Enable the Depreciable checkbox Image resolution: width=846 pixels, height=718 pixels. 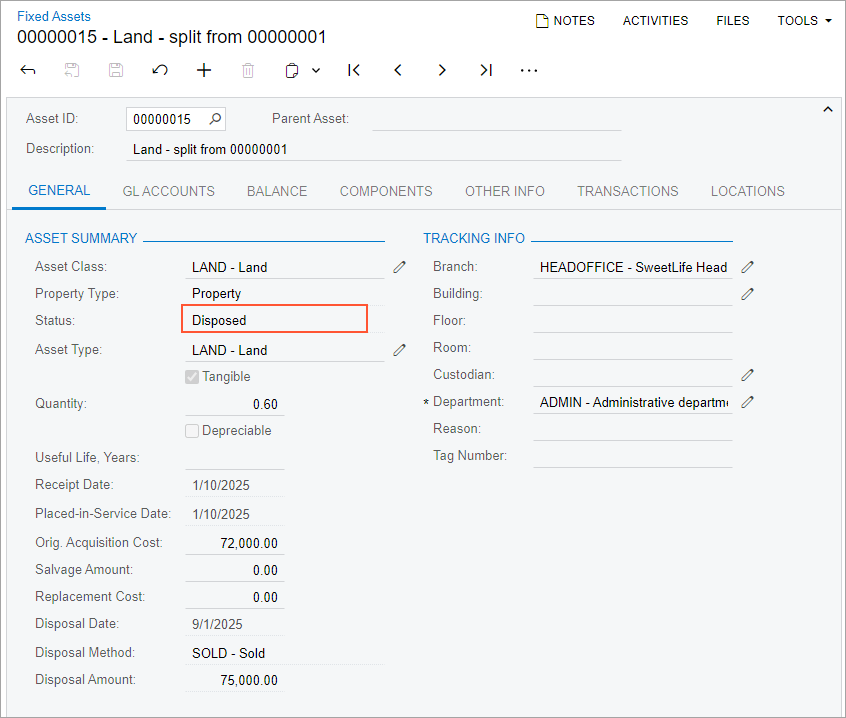[192, 431]
